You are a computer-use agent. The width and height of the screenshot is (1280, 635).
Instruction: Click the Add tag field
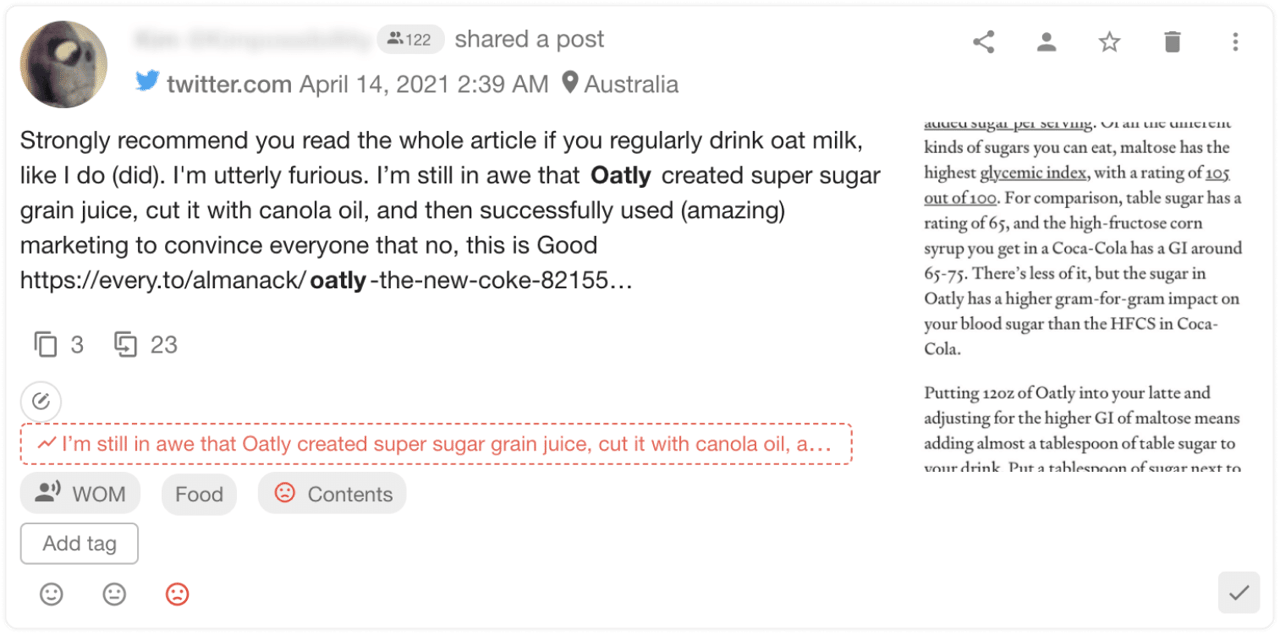tap(80, 544)
